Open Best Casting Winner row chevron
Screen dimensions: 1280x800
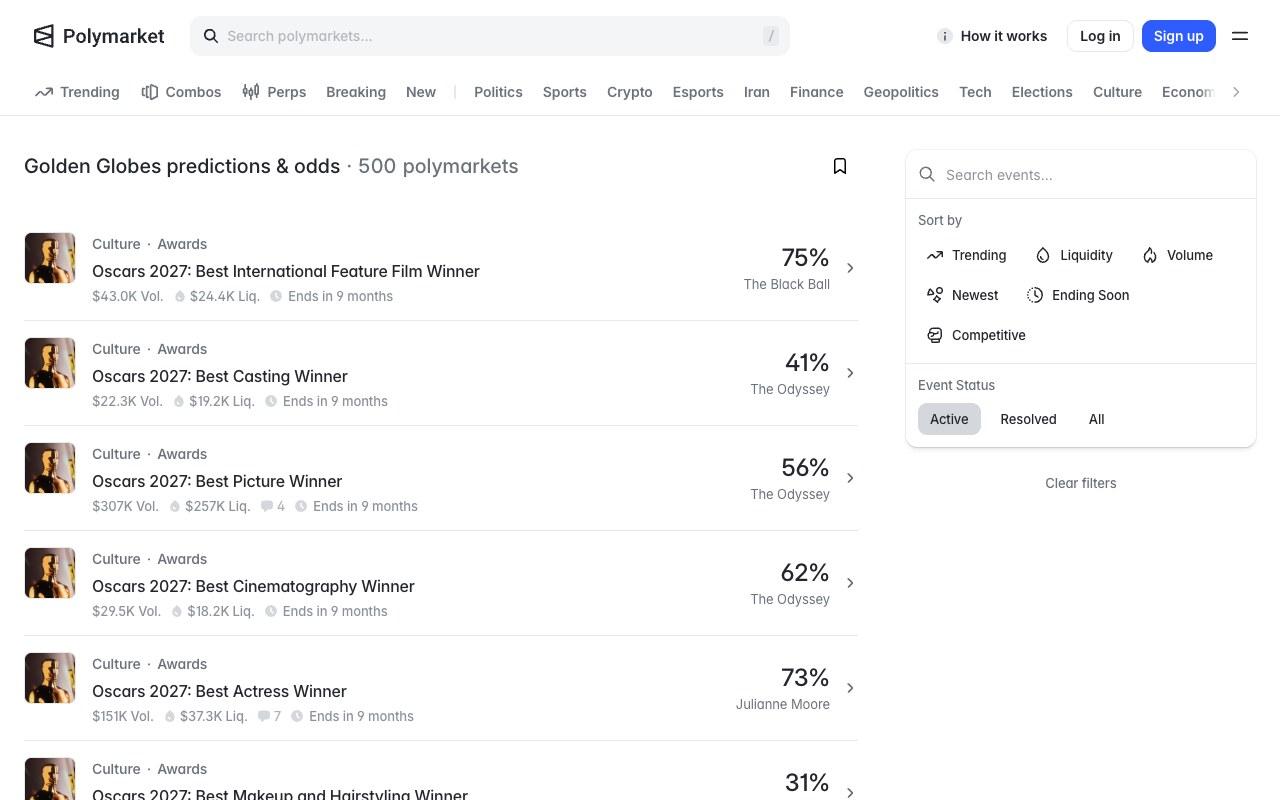click(x=850, y=373)
